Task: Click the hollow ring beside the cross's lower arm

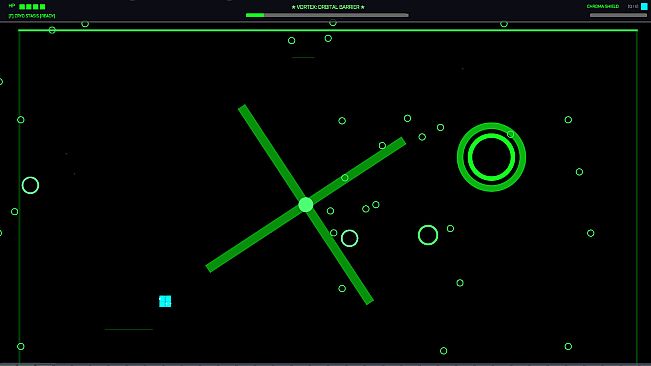Action: click(349, 238)
